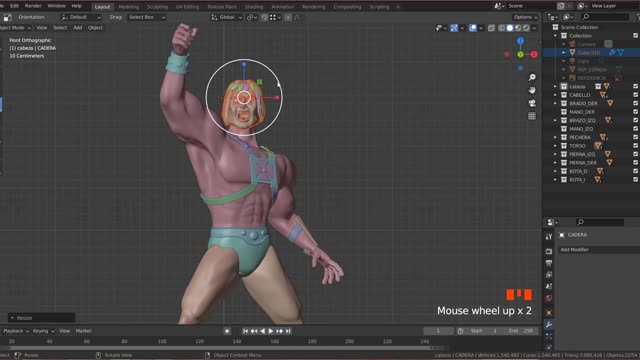640x360 pixels.
Task: Expand the PIERNA_IZQ collection
Action: click(555, 154)
